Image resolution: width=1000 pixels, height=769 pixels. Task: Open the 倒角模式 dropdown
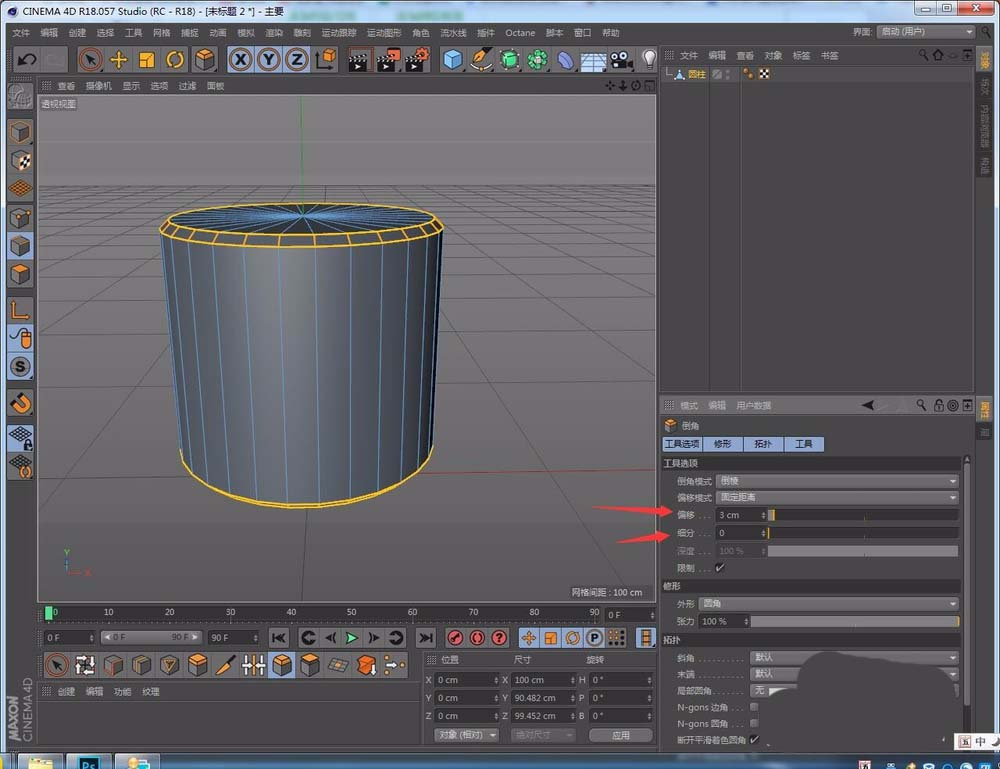click(x=836, y=479)
